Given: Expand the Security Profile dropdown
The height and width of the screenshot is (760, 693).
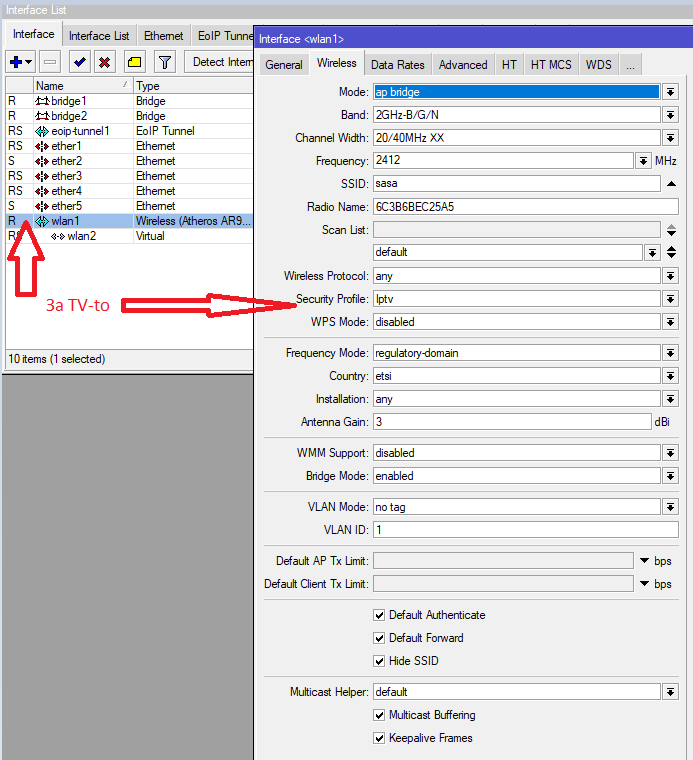Looking at the screenshot, I should tap(670, 299).
